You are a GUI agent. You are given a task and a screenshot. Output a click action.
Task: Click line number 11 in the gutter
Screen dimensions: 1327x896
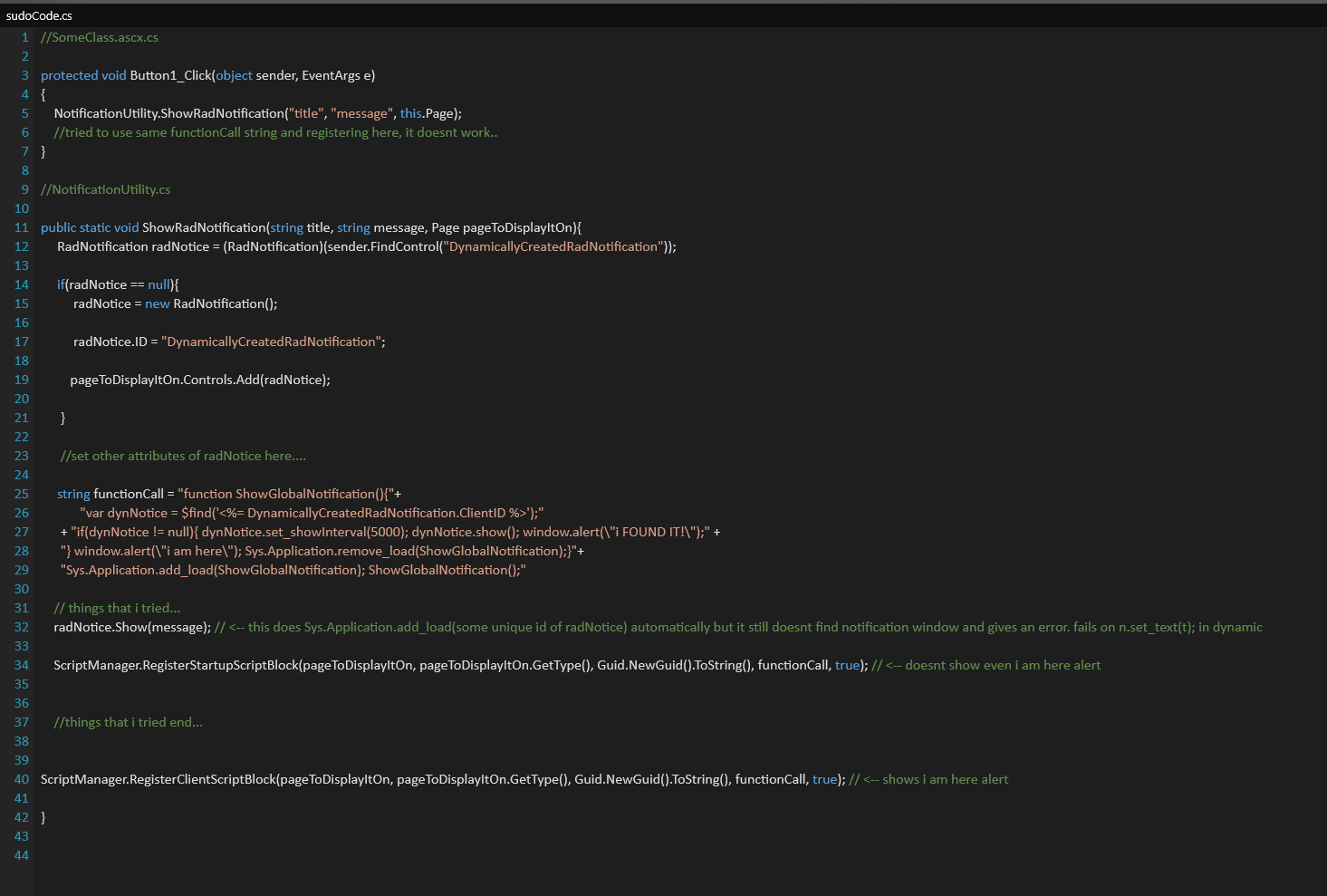pos(22,227)
